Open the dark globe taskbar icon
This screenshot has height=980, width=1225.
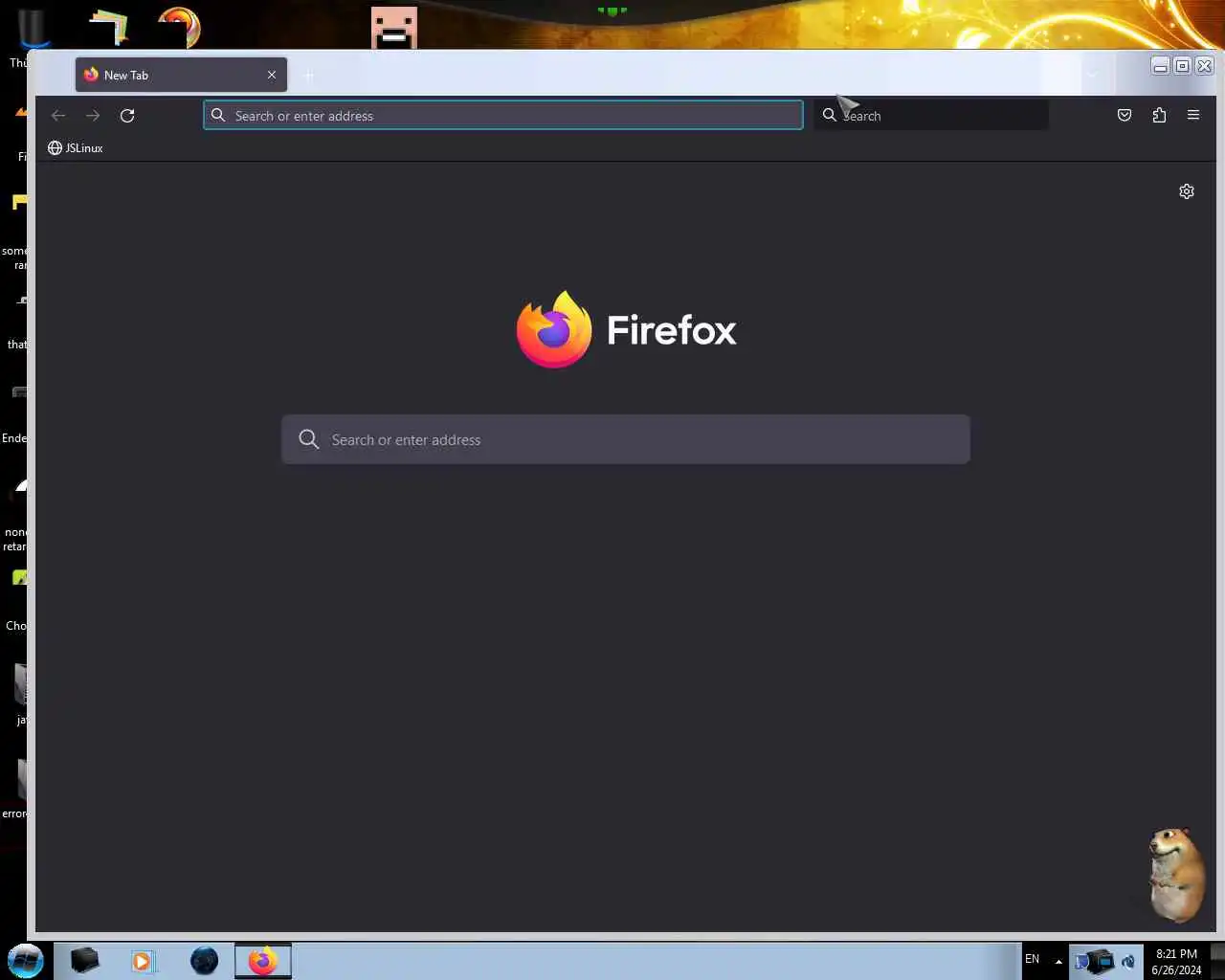pos(204,961)
